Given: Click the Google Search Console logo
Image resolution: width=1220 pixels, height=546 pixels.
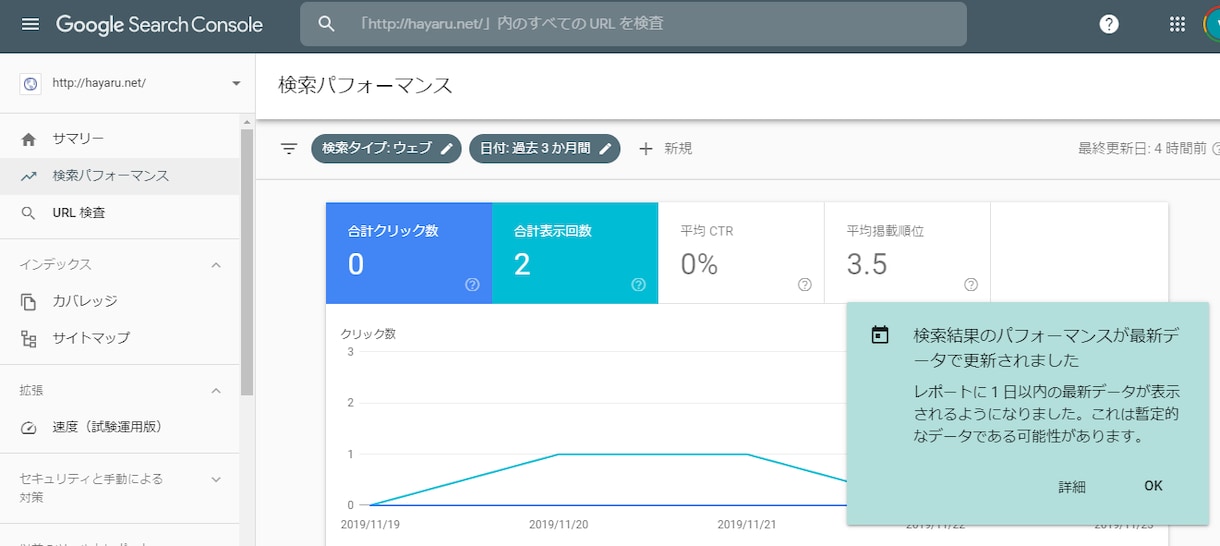Looking at the screenshot, I should pos(159,24).
